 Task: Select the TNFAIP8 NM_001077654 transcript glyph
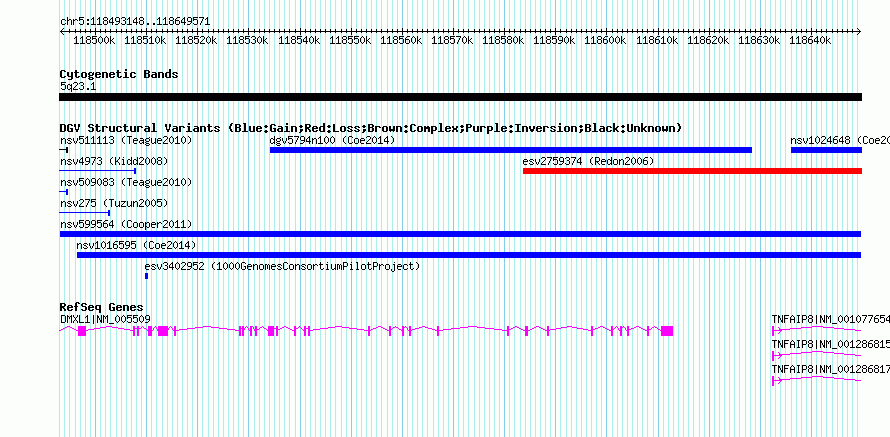817,330
